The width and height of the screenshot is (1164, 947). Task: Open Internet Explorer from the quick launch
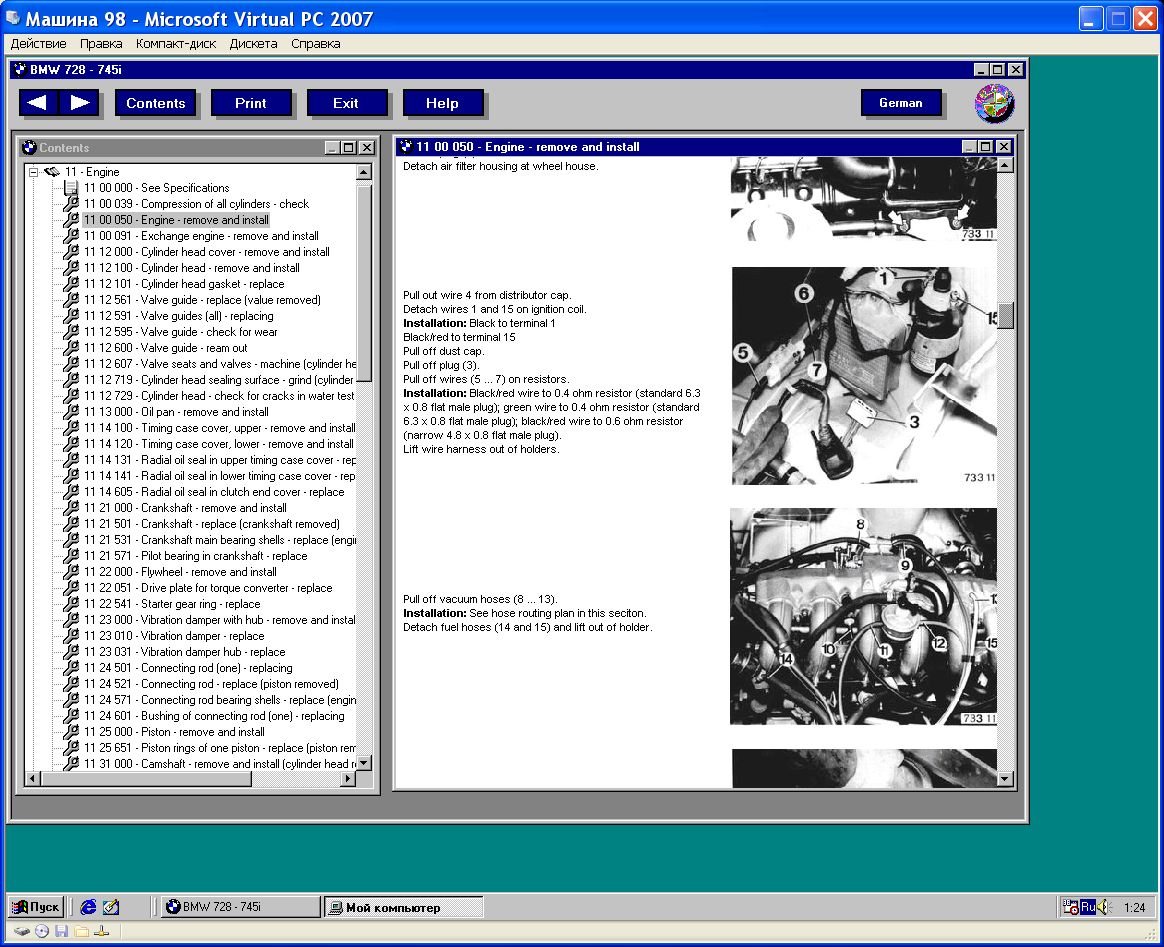pos(89,907)
